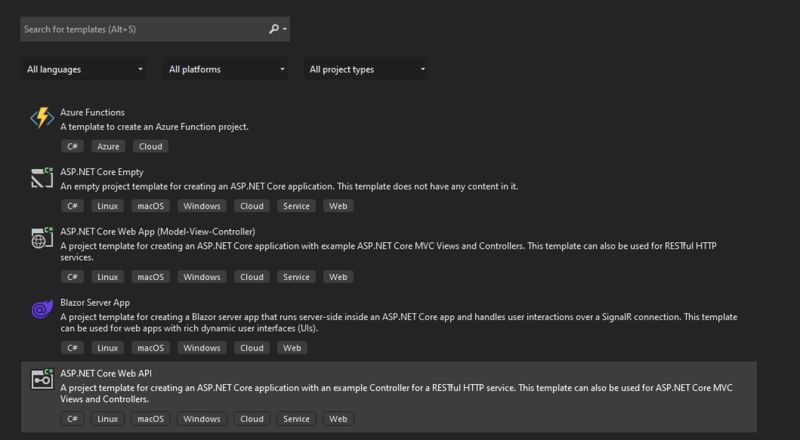Select the Blazor Server App template title
The height and width of the screenshot is (440, 800).
click(x=95, y=302)
